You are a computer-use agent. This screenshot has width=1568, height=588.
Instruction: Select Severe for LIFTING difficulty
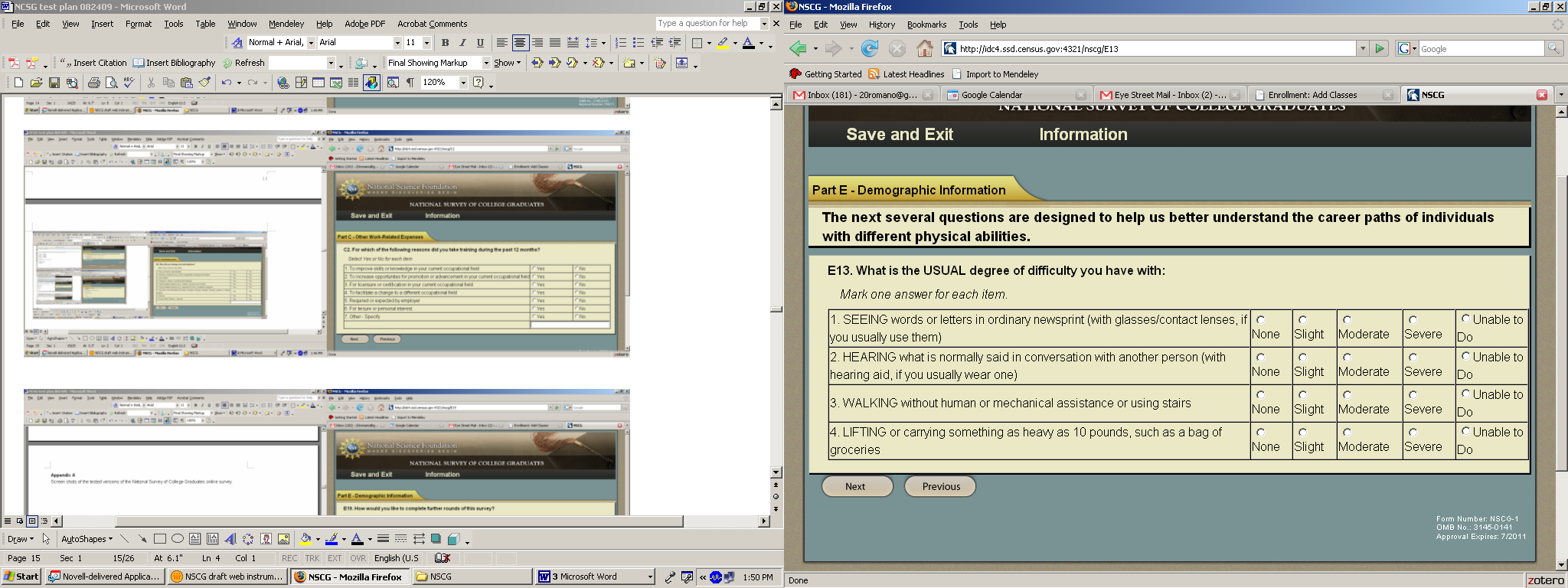(x=1413, y=433)
